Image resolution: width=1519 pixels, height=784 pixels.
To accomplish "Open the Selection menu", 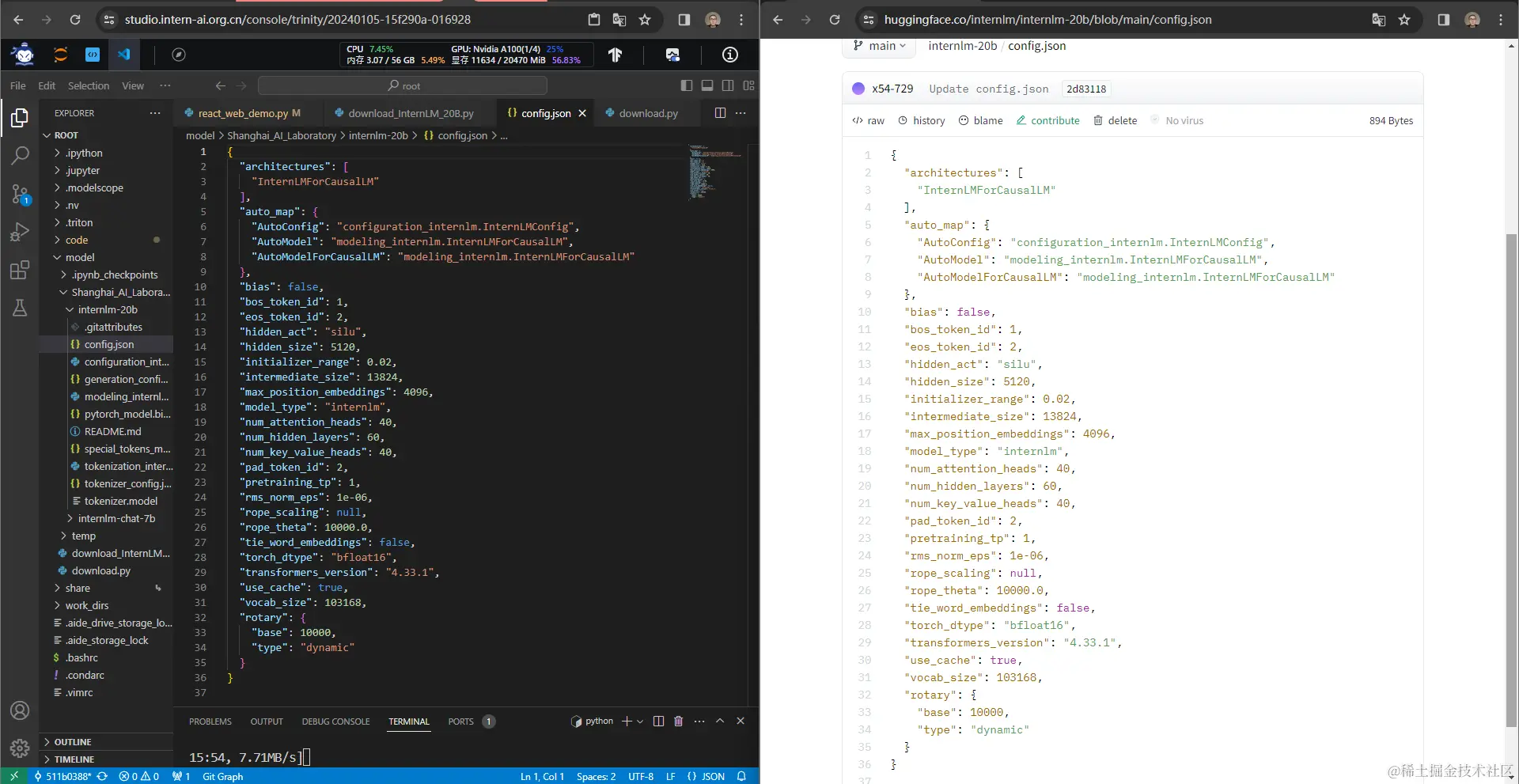I will tap(88, 85).
